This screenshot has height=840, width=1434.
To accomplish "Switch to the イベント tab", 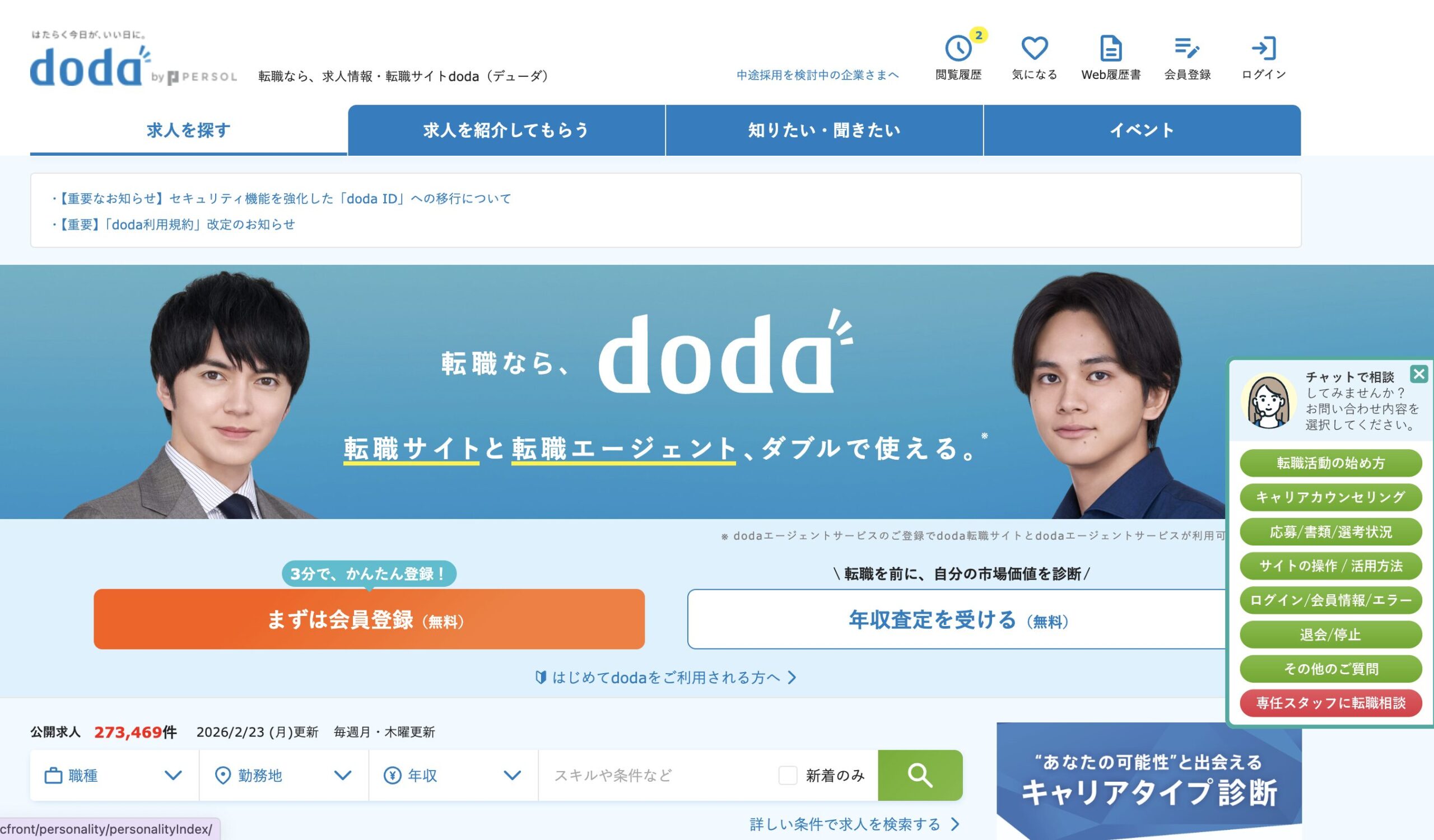I will (1142, 130).
